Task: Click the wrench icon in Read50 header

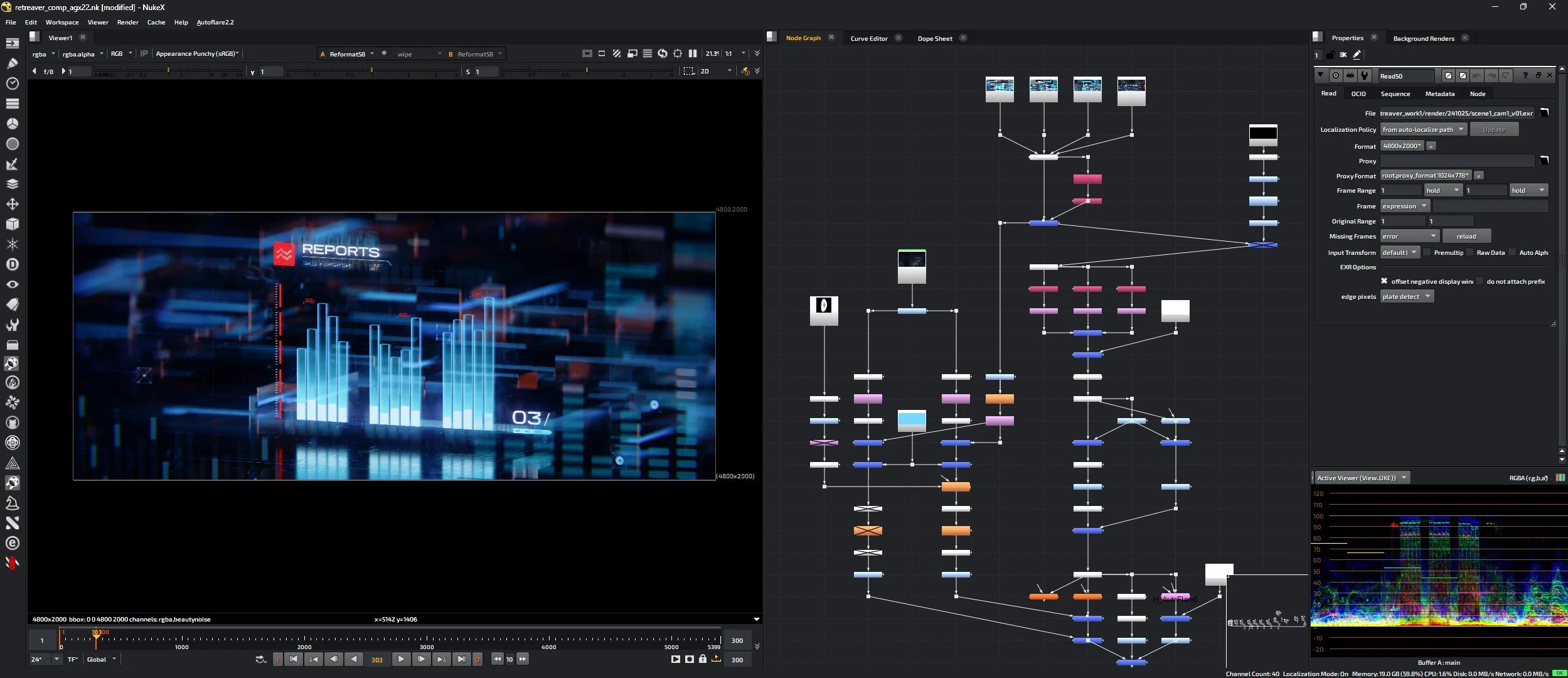Action: click(x=1364, y=76)
